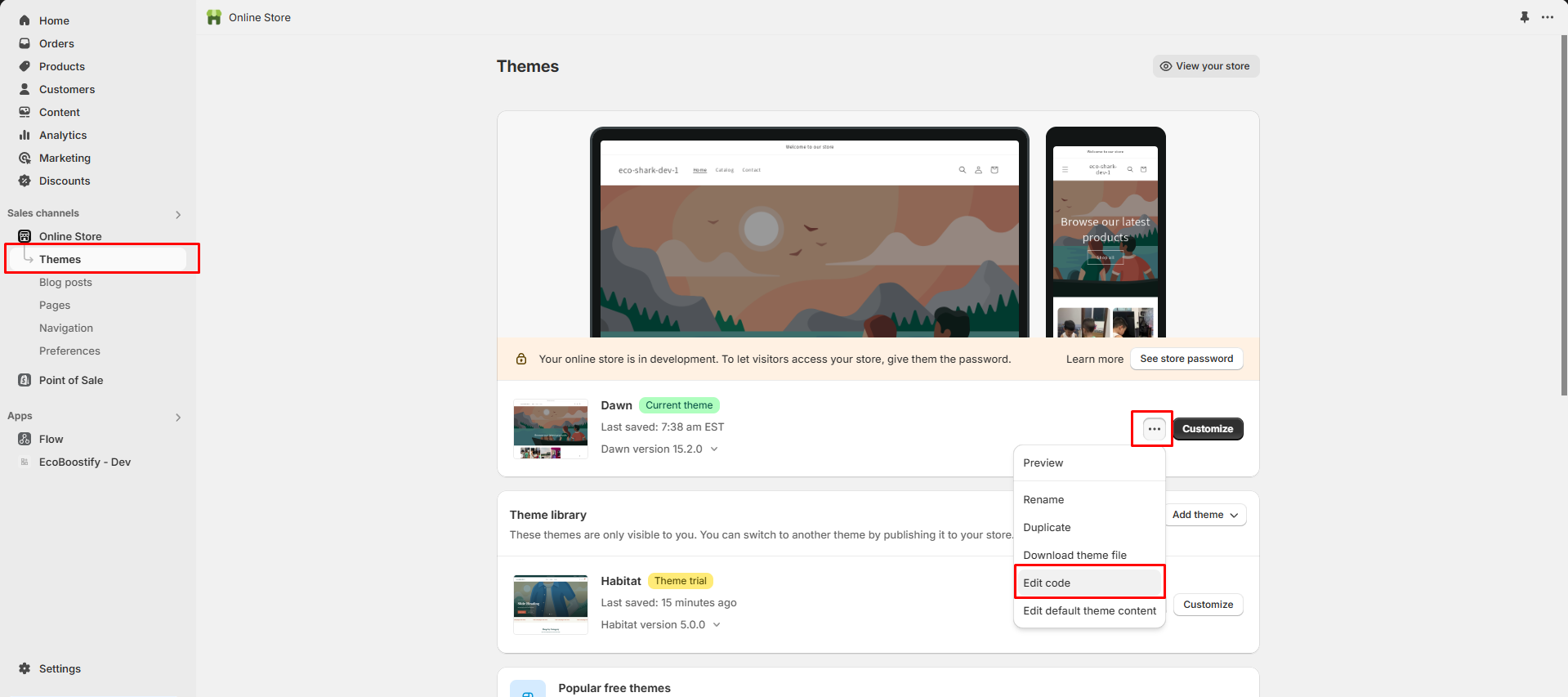Screen dimensions: 1568x697
Task: Click the Point of Sale icon
Action: click(x=25, y=380)
